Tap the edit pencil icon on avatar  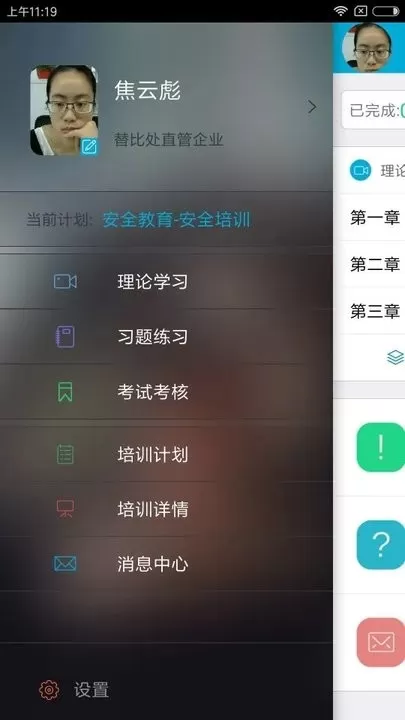click(x=89, y=146)
